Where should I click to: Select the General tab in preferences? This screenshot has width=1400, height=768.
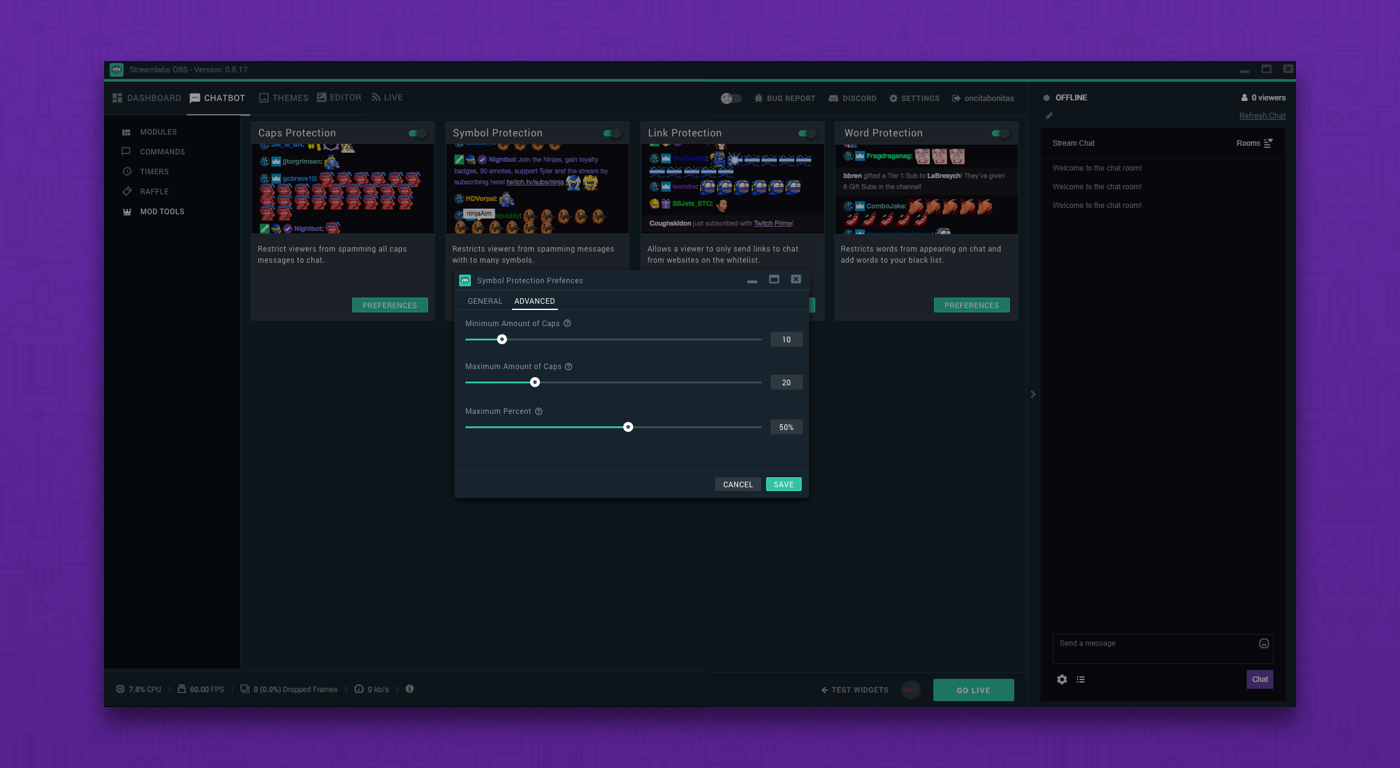[485, 301]
